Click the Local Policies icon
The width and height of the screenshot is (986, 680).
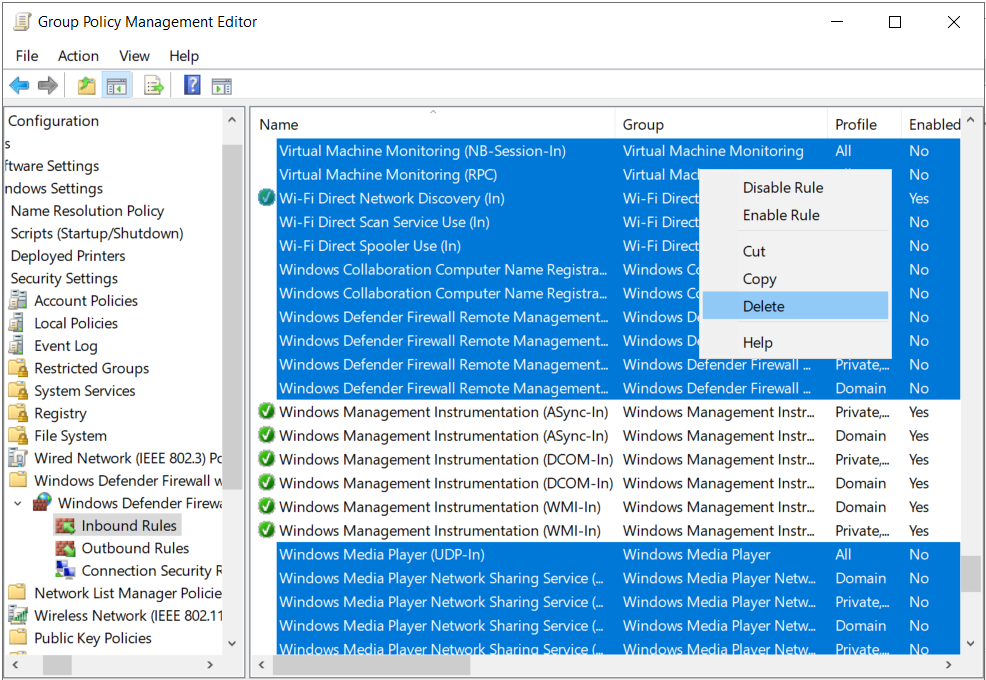(16, 323)
